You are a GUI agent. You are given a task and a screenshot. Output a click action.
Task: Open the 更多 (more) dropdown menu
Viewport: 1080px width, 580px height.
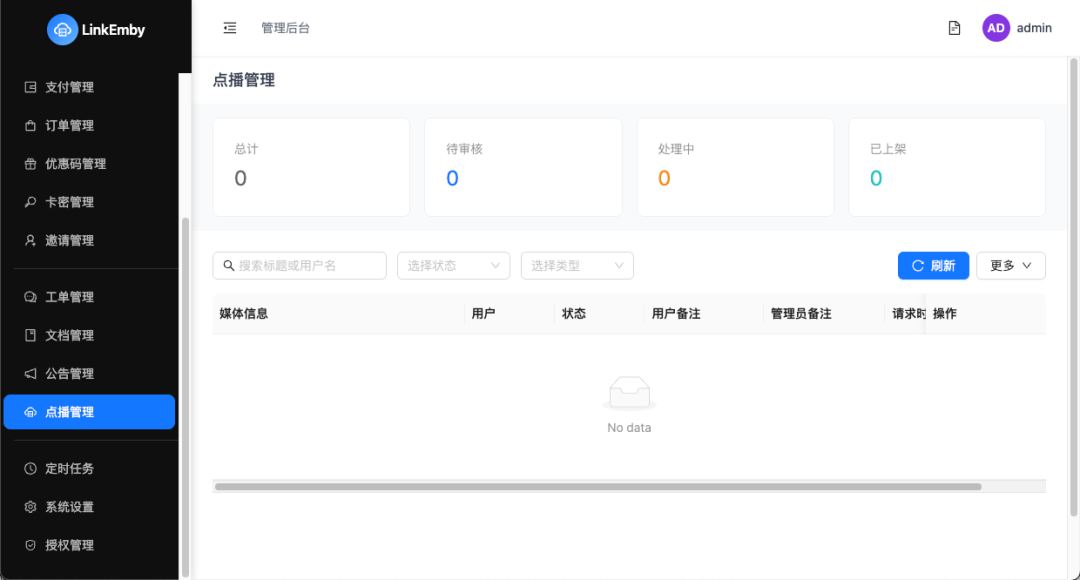pyautogui.click(x=1010, y=265)
